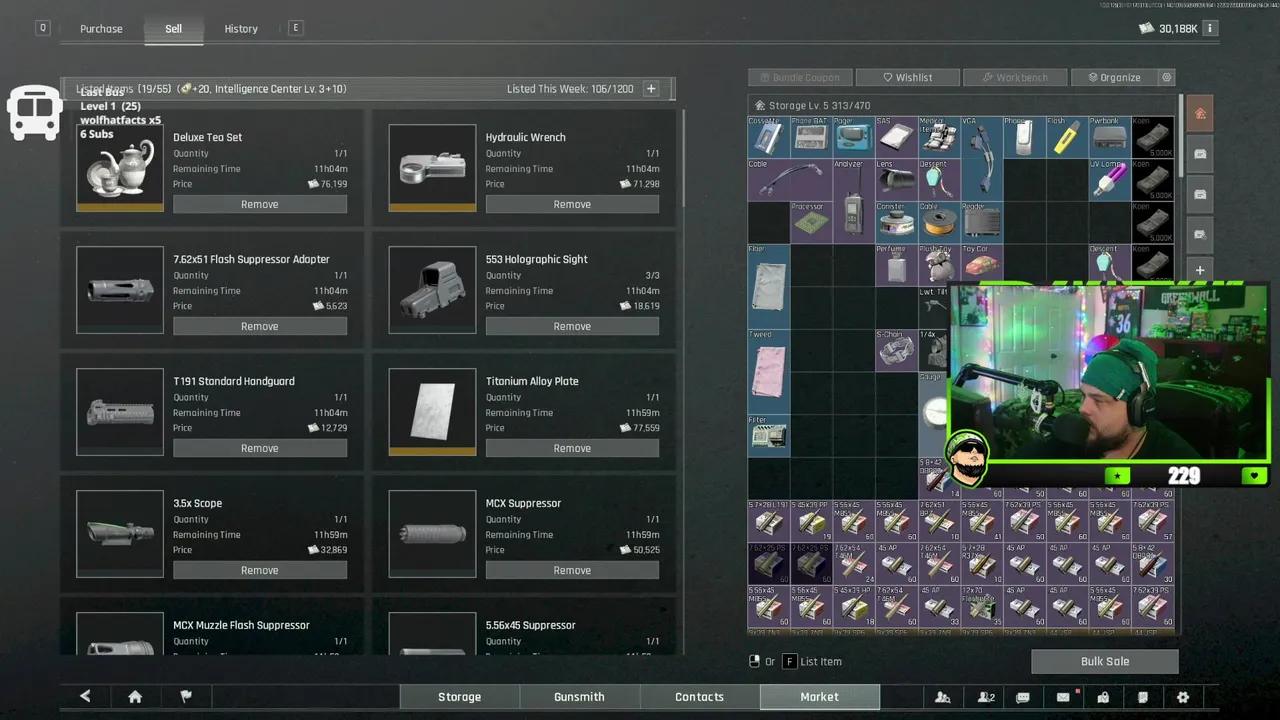The width and height of the screenshot is (1280, 720).
Task: Click the 'Storage Lv. 5 313/470' header text
Action: pos(819,105)
